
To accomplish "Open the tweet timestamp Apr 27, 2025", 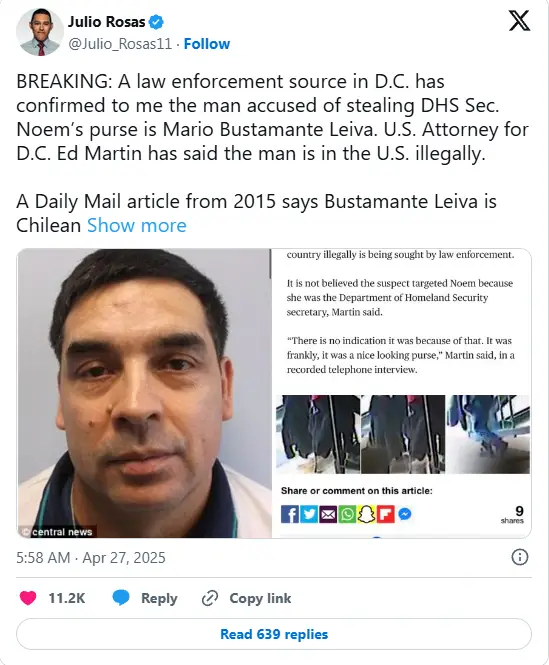I will click(x=91, y=557).
